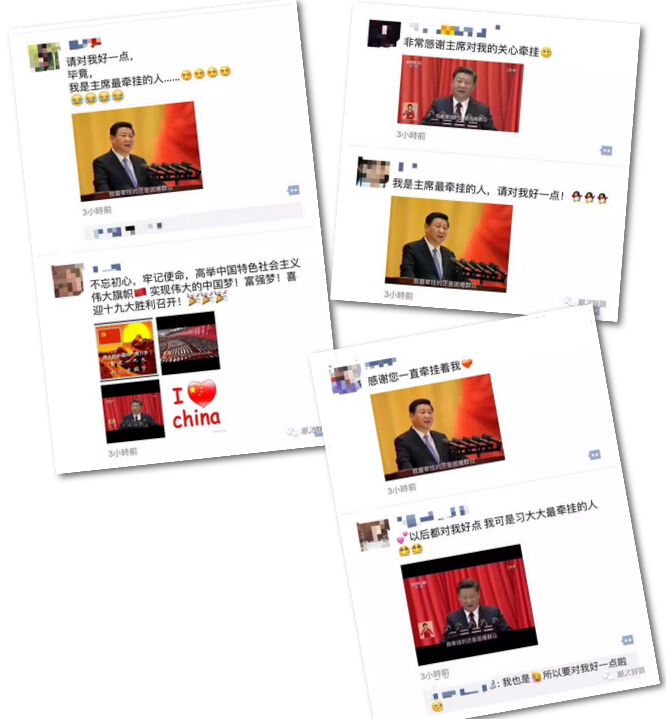Tap the comment icon beside the 感谢您一直牵挂着我 post

[x=595, y=455]
